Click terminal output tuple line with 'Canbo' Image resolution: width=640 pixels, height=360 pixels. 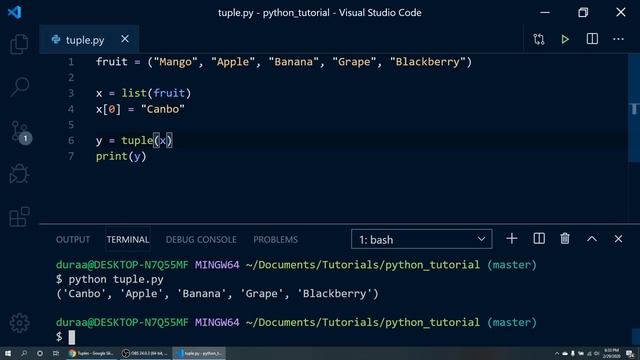point(218,294)
